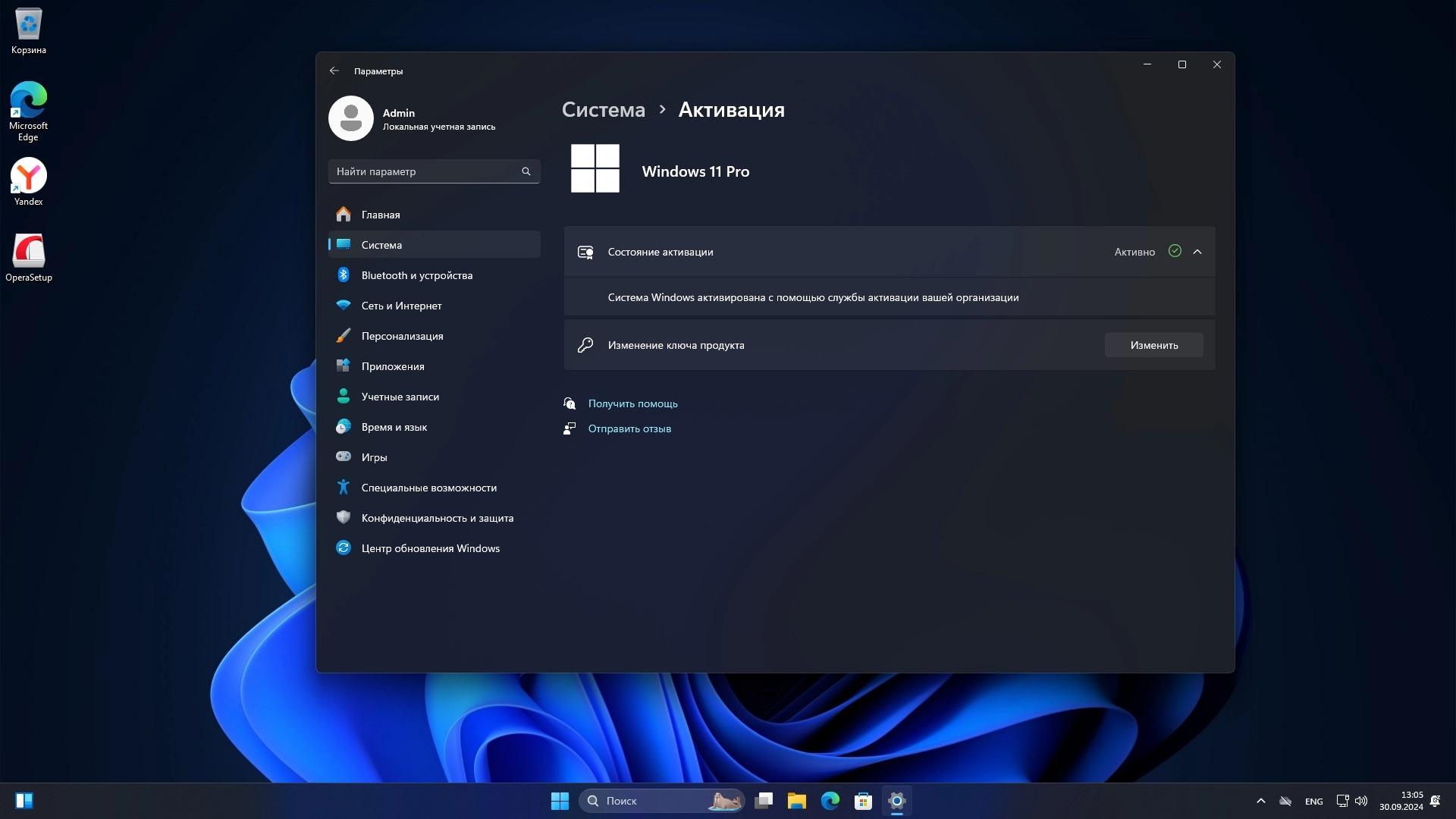Image resolution: width=1456 pixels, height=819 pixels.
Task: Open Сеть и Интернет settings
Action: 401,306
